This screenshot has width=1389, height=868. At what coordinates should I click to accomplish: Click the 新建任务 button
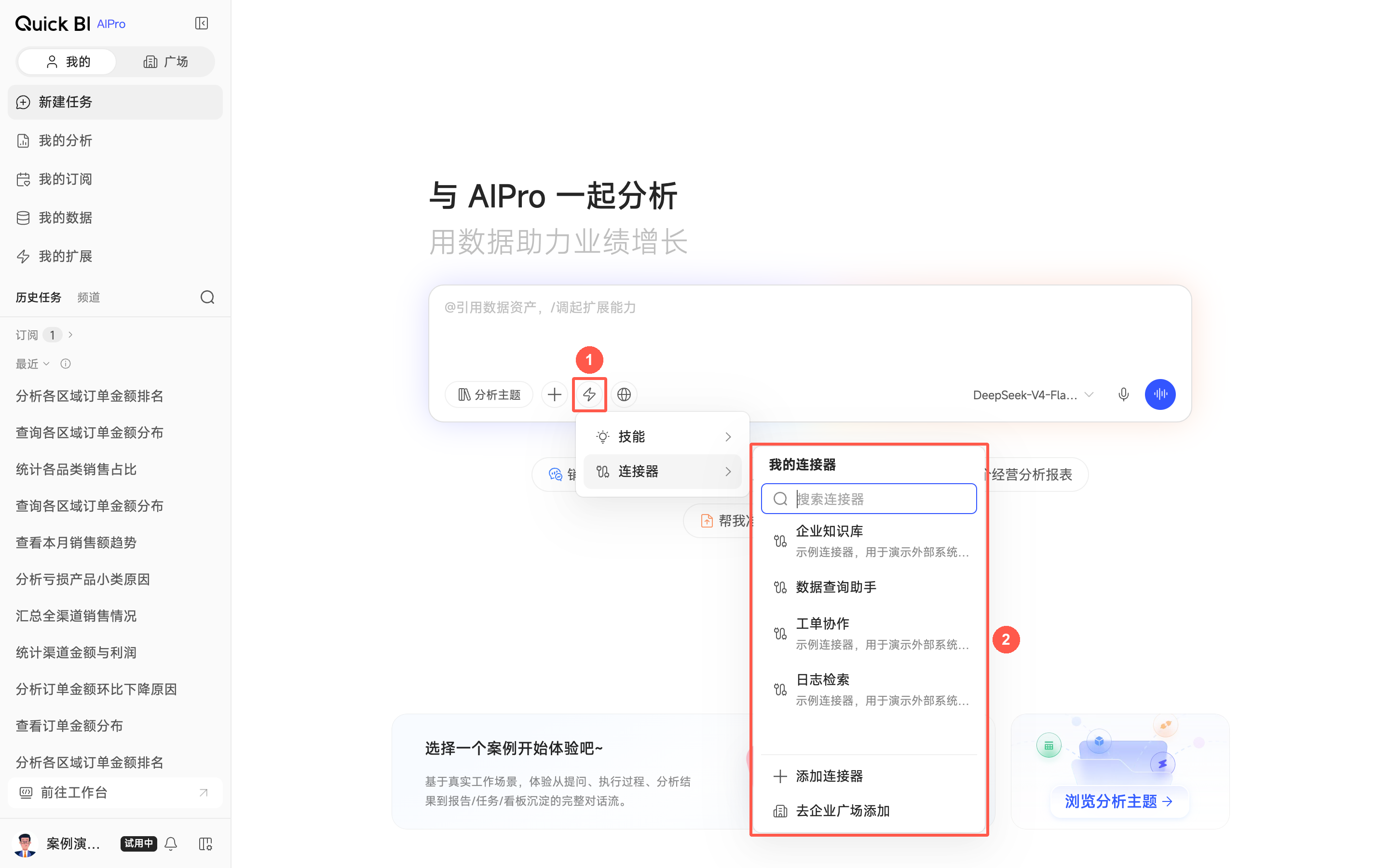tap(115, 102)
